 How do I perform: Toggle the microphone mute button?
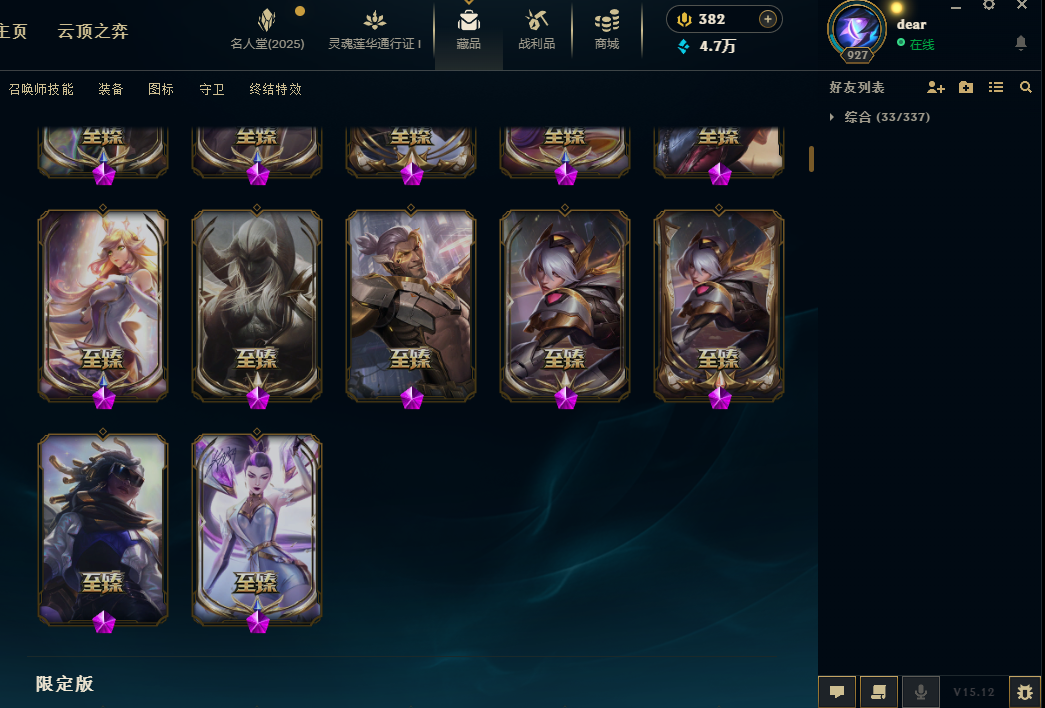(920, 692)
